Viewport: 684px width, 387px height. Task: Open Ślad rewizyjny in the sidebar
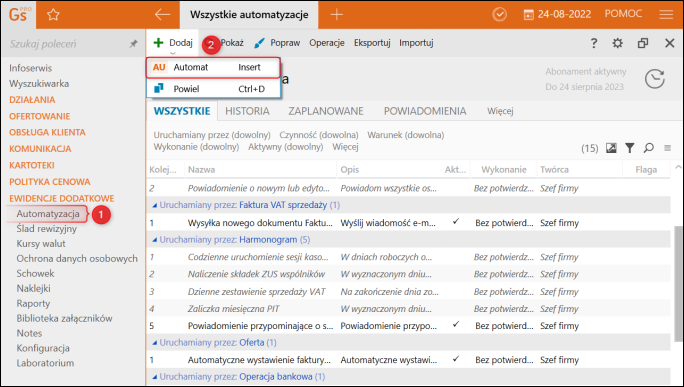point(46,229)
